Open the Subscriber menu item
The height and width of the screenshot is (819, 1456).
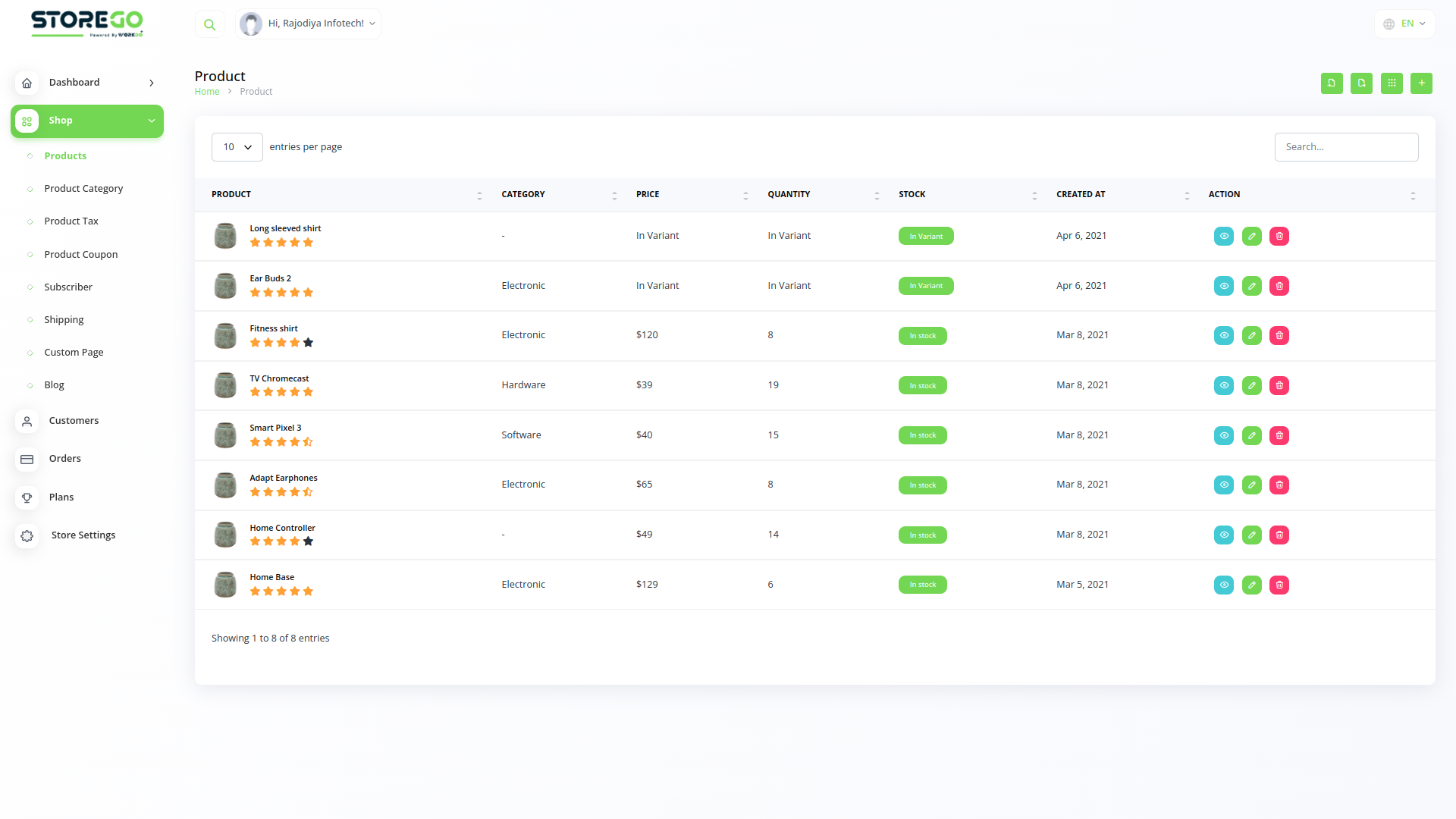[68, 287]
